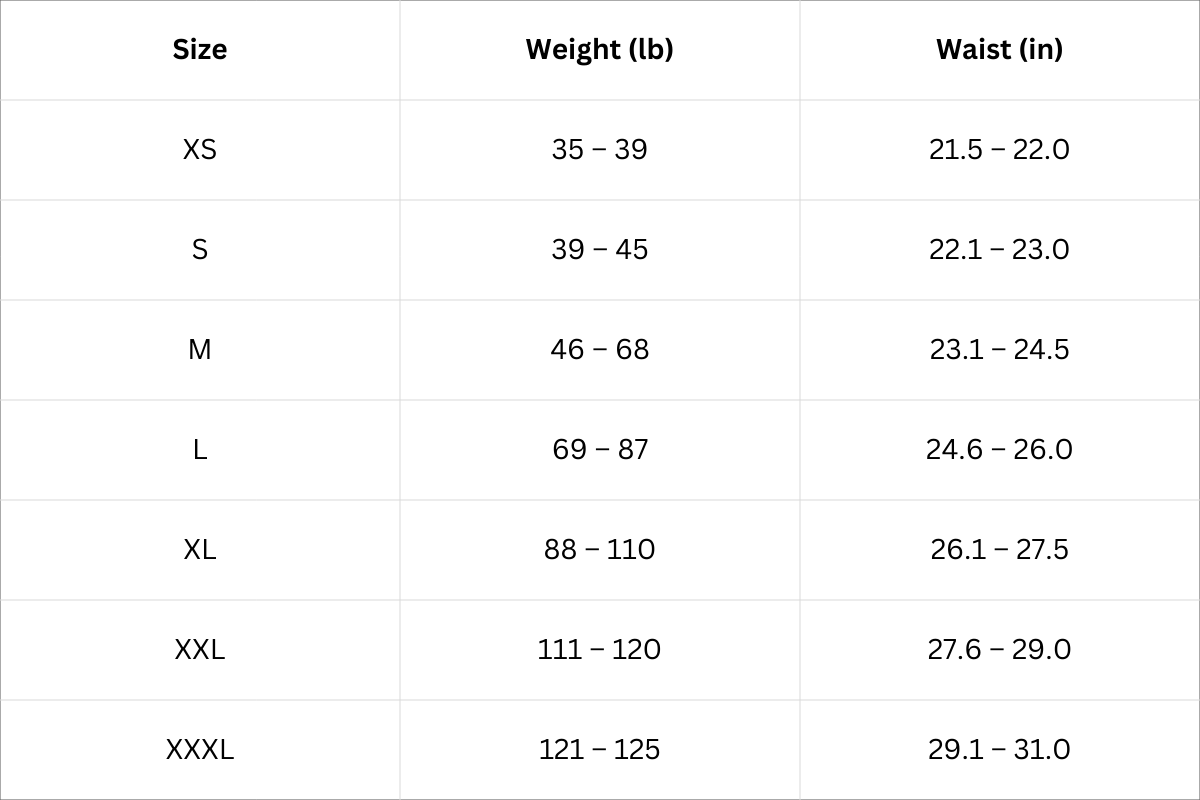Viewport: 1200px width, 800px height.
Task: Select the 24.6 – 26.0 waist cell
Action: tap(999, 449)
